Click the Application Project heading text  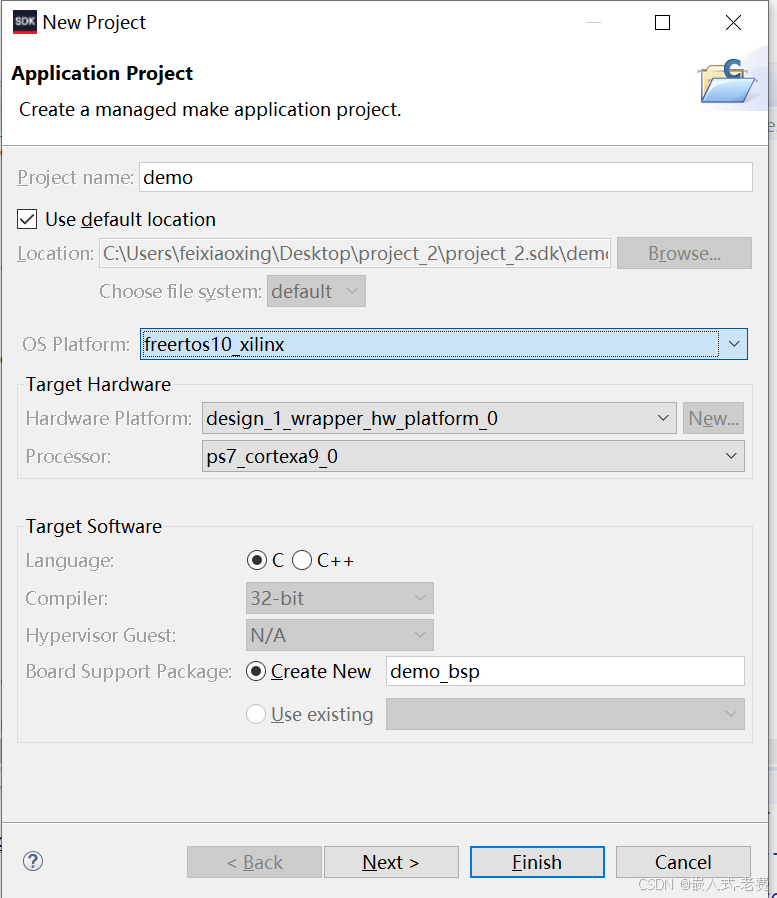[102, 73]
